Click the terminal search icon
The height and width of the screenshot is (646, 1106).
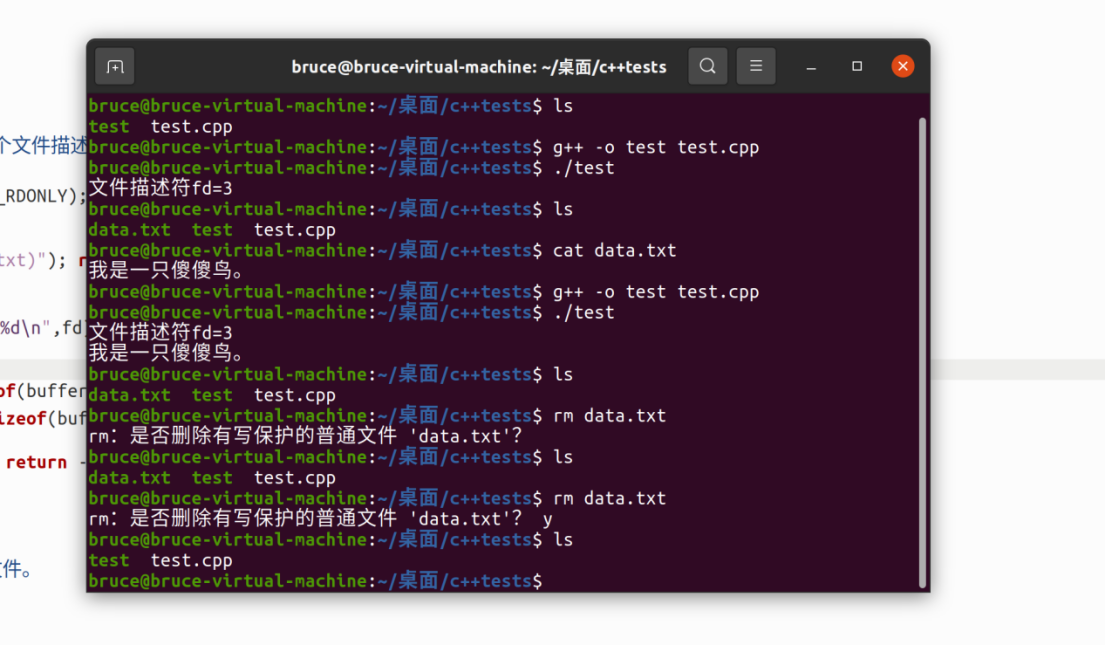click(707, 66)
